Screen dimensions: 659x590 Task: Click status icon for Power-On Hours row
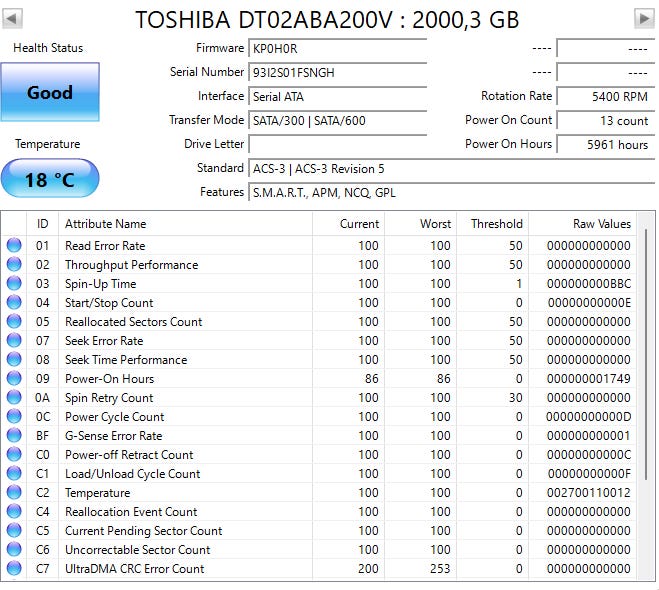coord(14,378)
